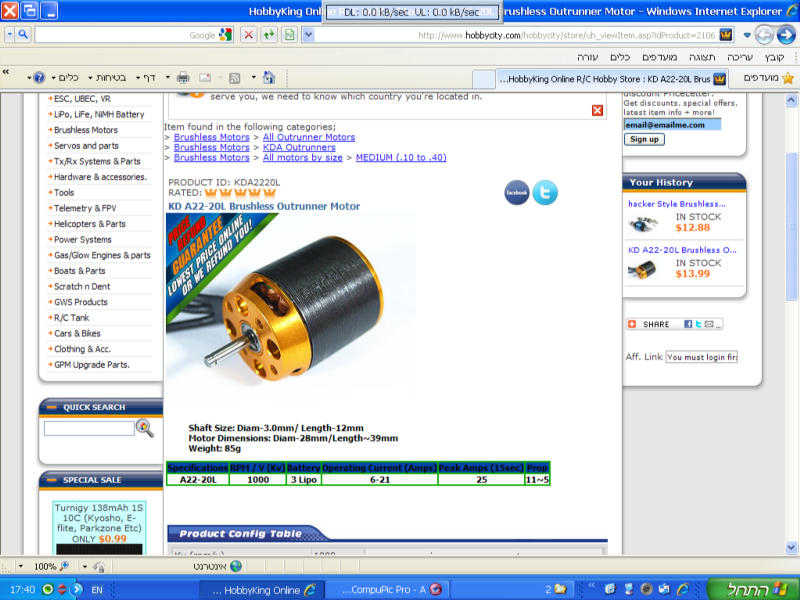
Task: Open recent pages dropdown beside Back button
Action: coord(747,35)
